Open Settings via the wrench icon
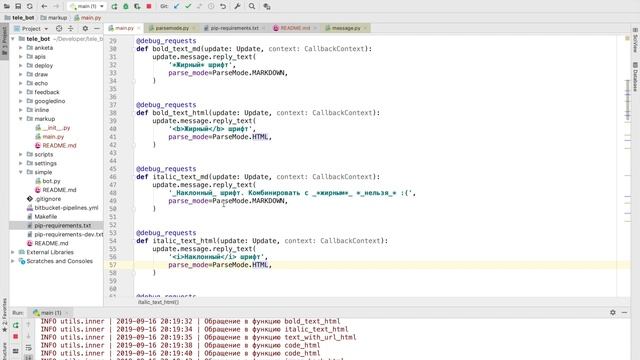Screen dimensions: 640x360 click(x=237, y=6)
